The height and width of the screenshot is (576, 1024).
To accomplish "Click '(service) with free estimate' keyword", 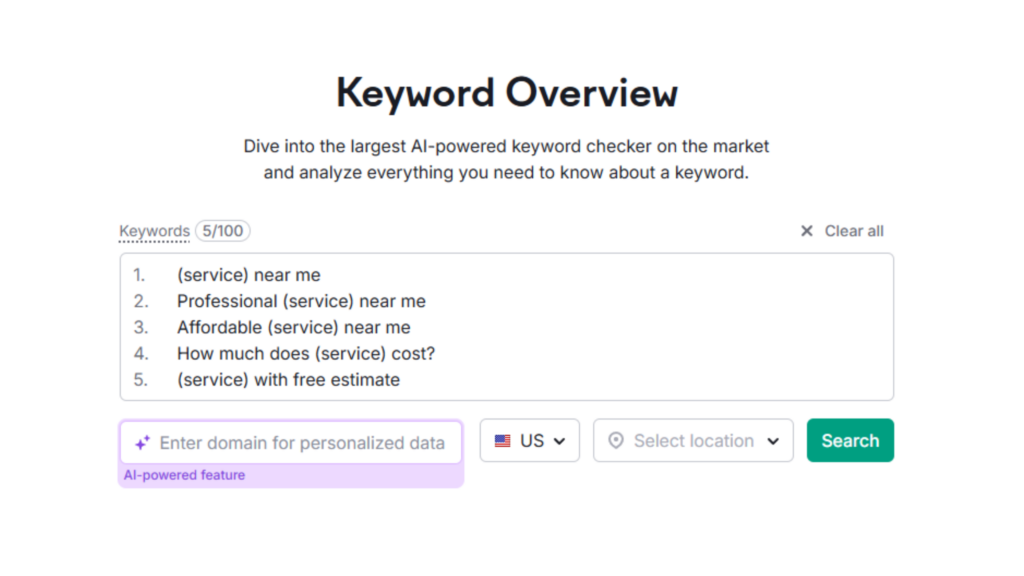I will (x=288, y=379).
